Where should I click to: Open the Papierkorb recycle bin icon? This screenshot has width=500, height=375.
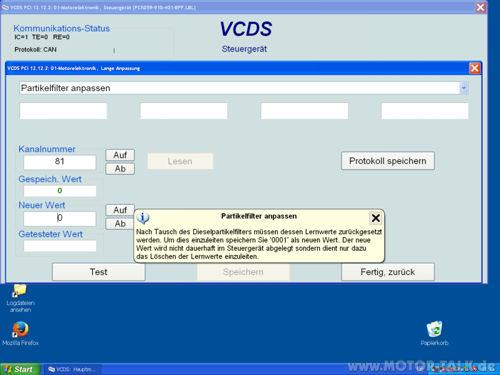click(434, 333)
